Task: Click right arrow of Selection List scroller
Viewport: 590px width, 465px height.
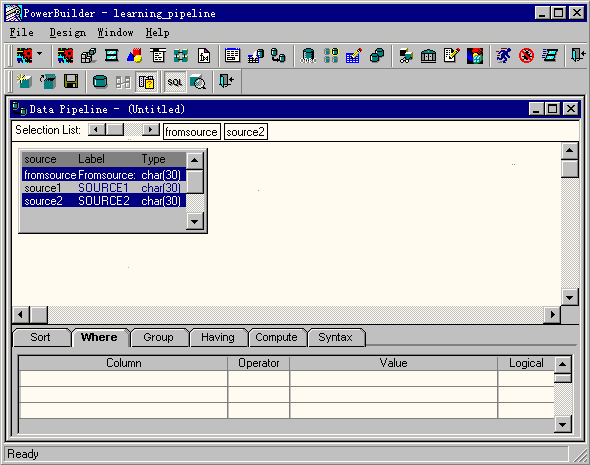Action: click(151, 130)
